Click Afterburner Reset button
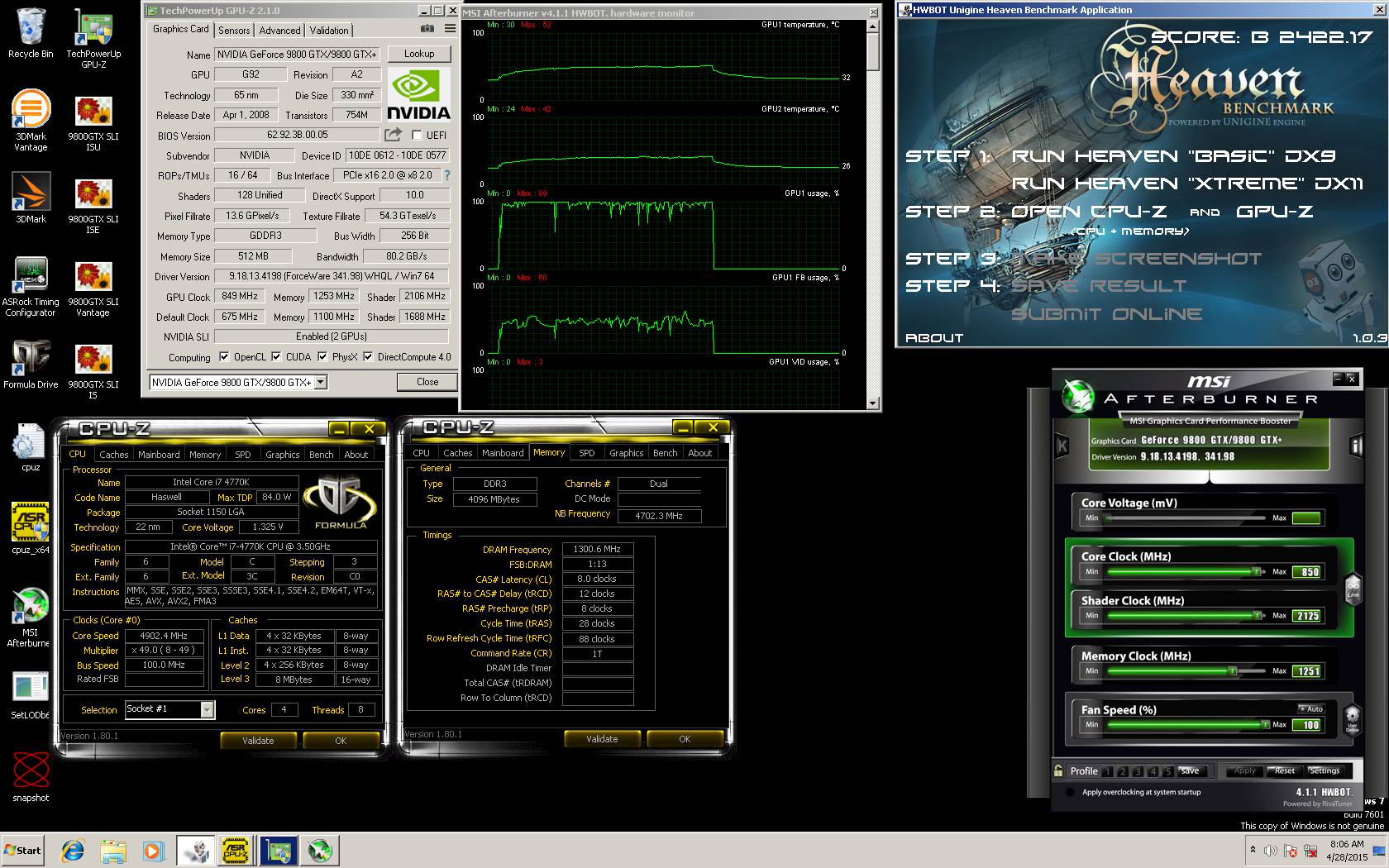 click(1284, 770)
